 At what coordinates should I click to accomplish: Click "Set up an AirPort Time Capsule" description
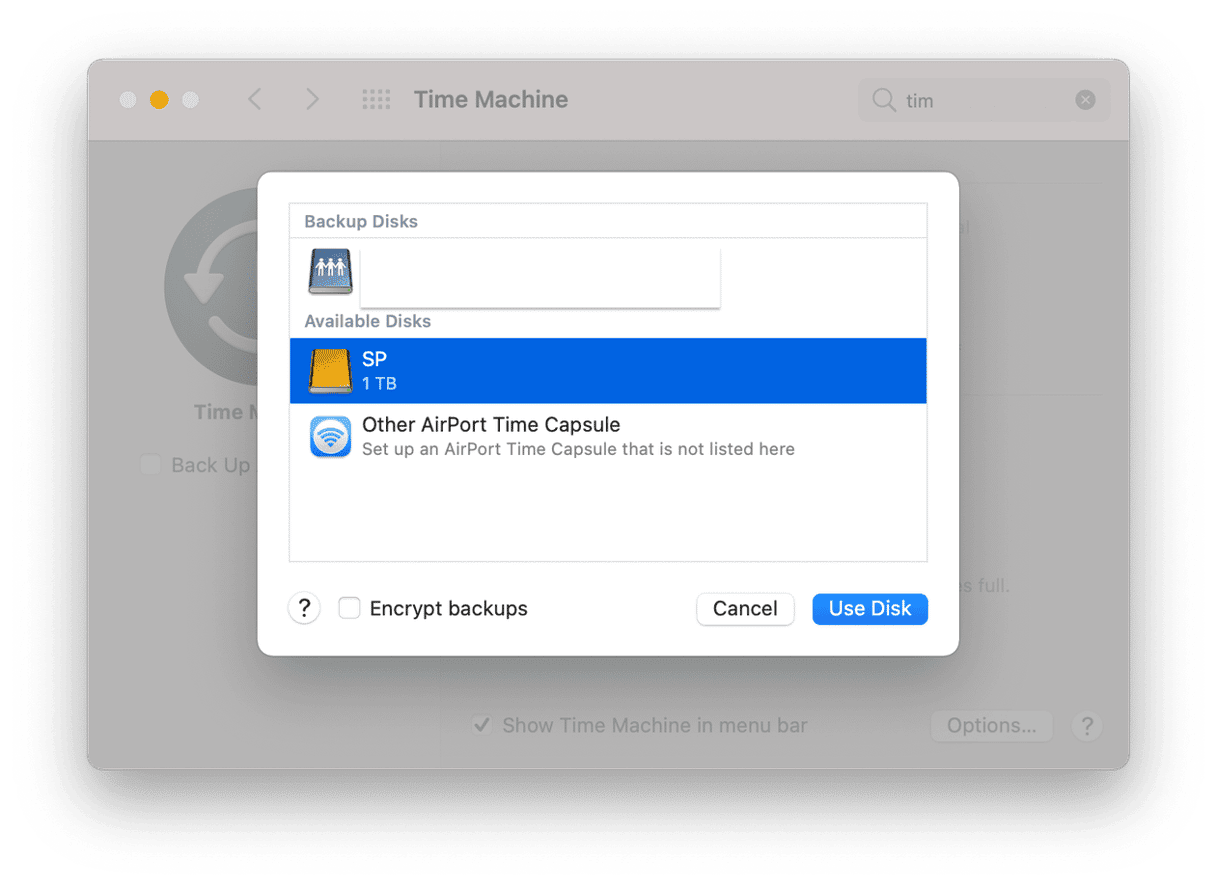pos(578,450)
